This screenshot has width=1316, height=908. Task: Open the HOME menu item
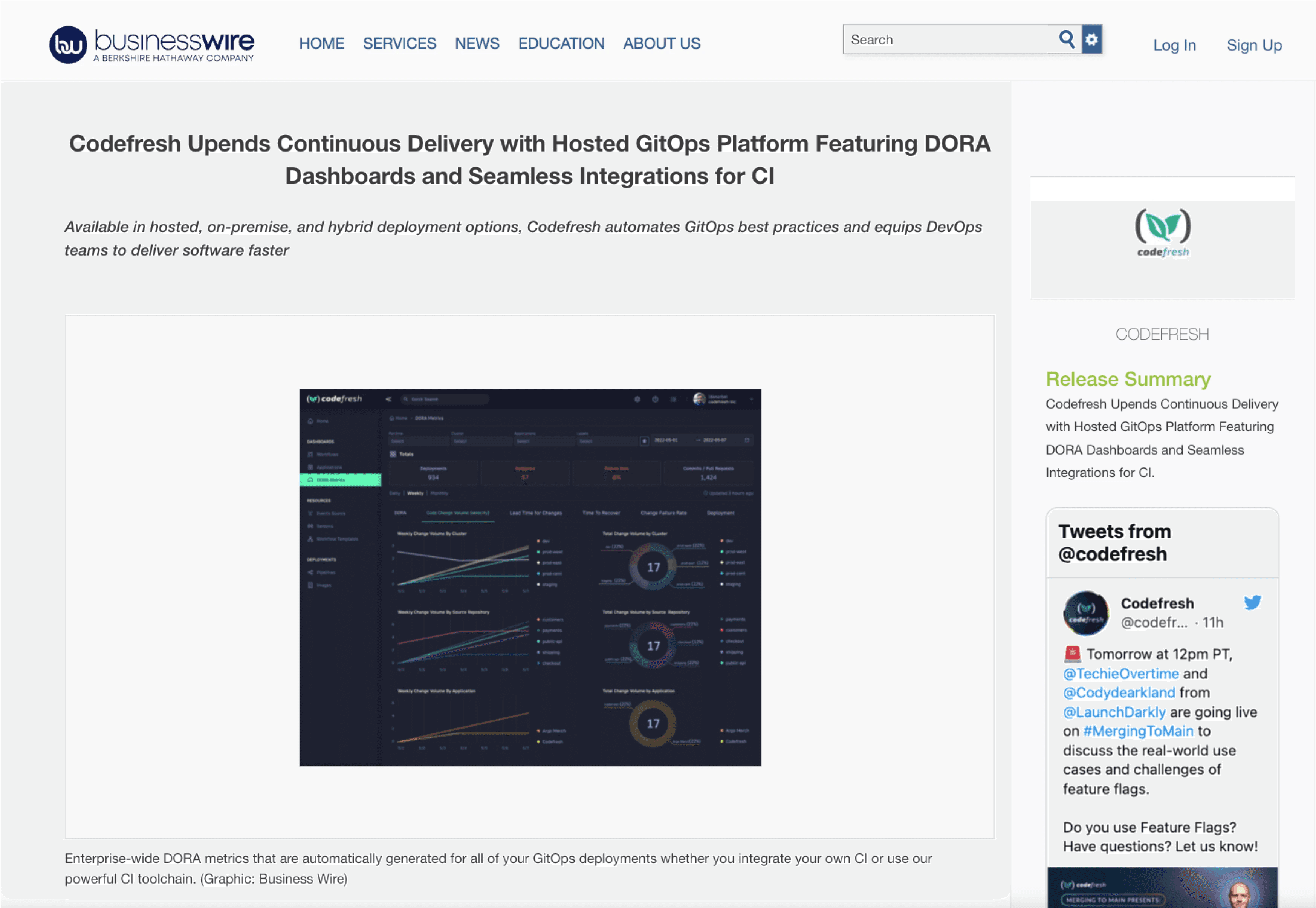tap(321, 43)
